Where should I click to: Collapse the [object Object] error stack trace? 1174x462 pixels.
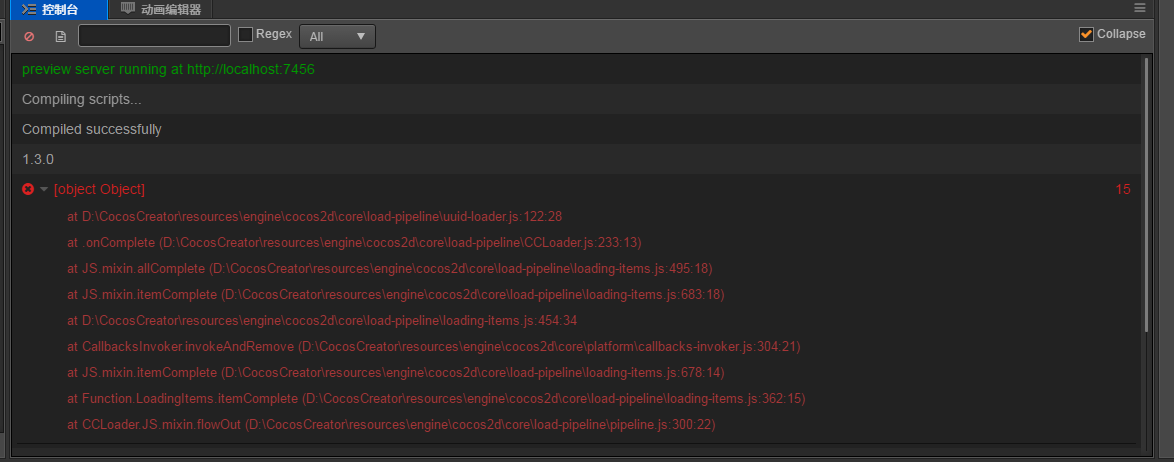click(x=44, y=189)
